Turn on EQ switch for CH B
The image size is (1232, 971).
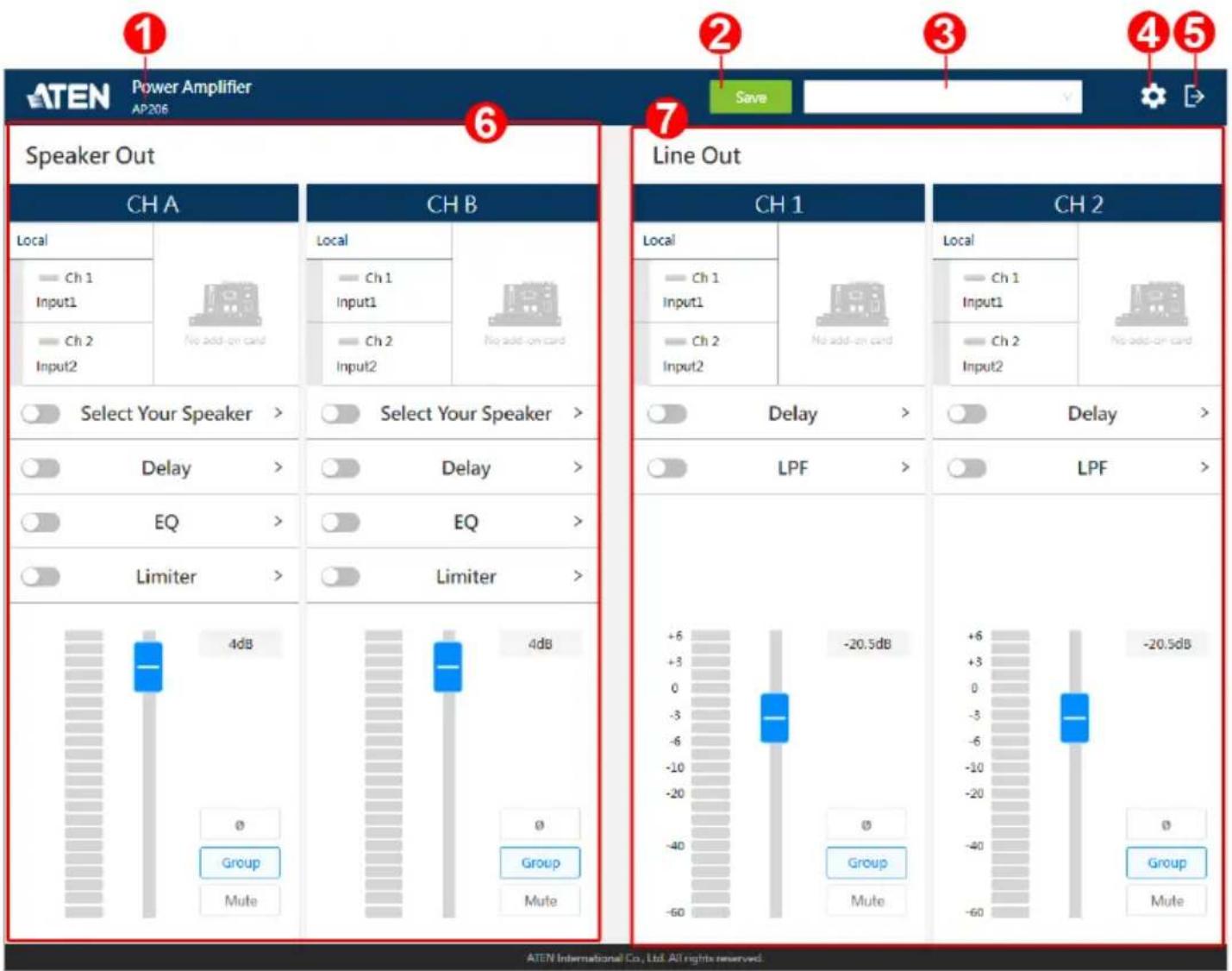(341, 523)
